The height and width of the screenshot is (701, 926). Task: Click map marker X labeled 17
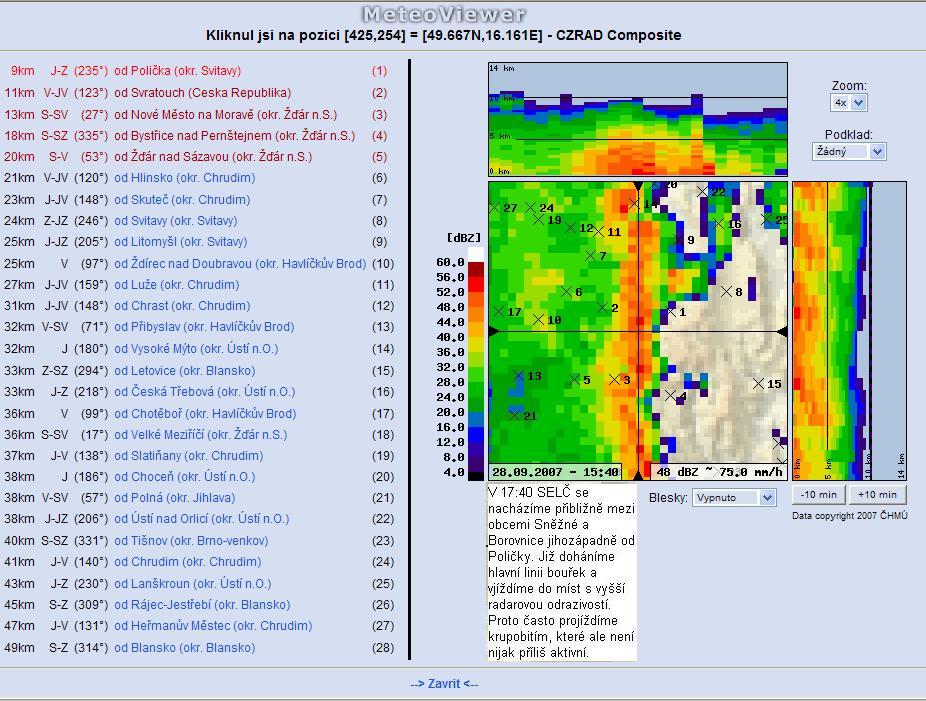click(x=498, y=311)
